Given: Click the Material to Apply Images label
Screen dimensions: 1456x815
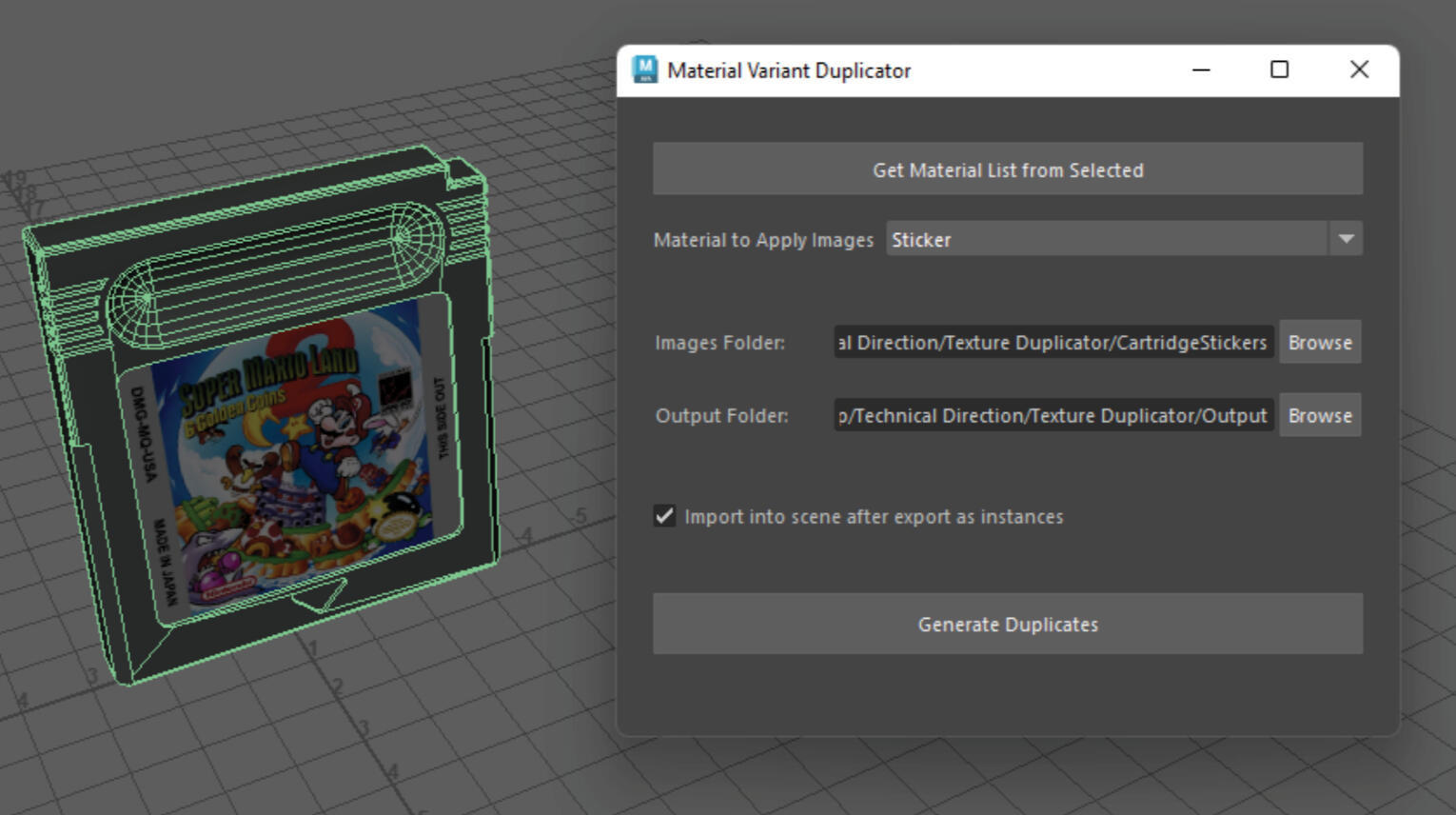Looking at the screenshot, I should coord(762,240).
